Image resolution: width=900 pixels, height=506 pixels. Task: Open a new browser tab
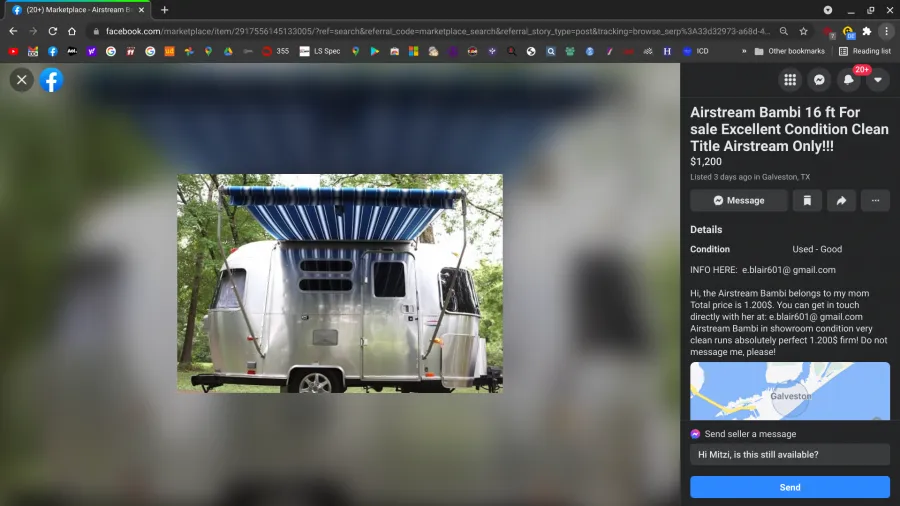(x=165, y=10)
